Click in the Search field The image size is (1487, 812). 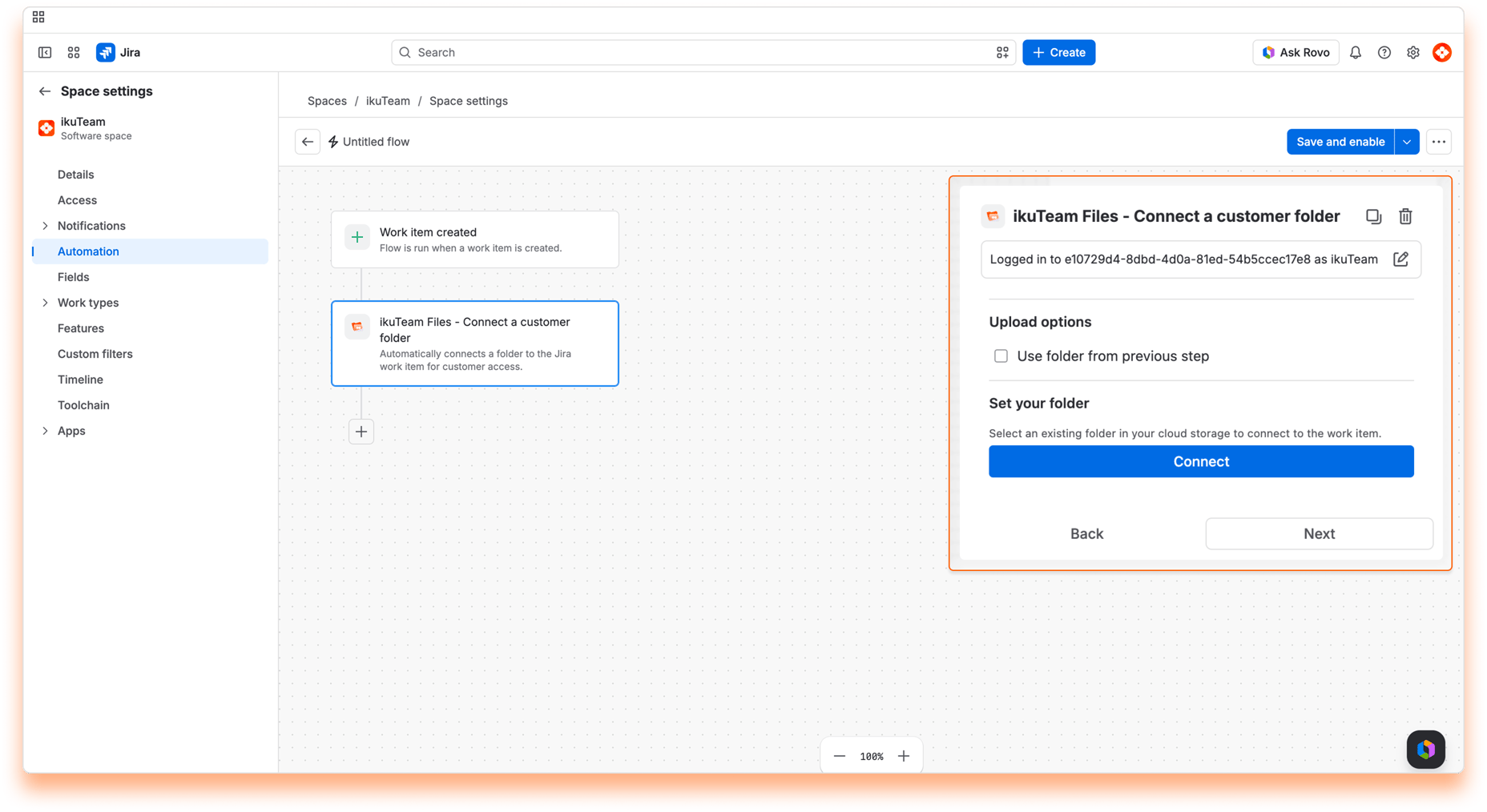pos(703,52)
